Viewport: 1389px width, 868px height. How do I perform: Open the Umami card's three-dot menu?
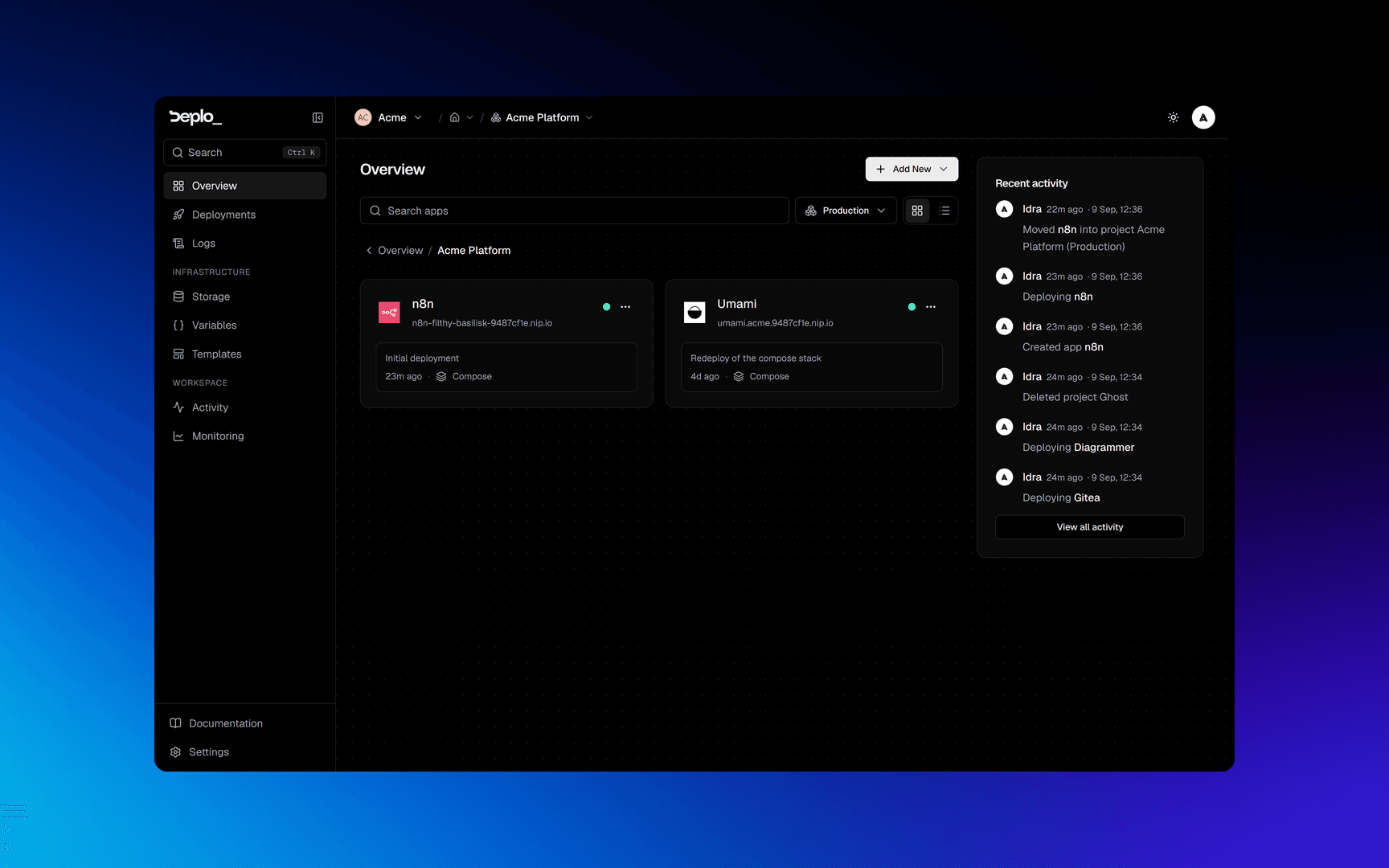pos(931,307)
